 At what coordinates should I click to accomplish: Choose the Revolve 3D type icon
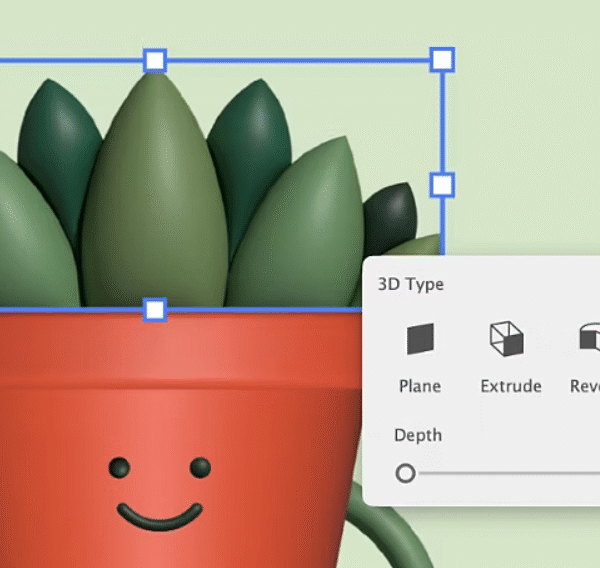coord(589,337)
